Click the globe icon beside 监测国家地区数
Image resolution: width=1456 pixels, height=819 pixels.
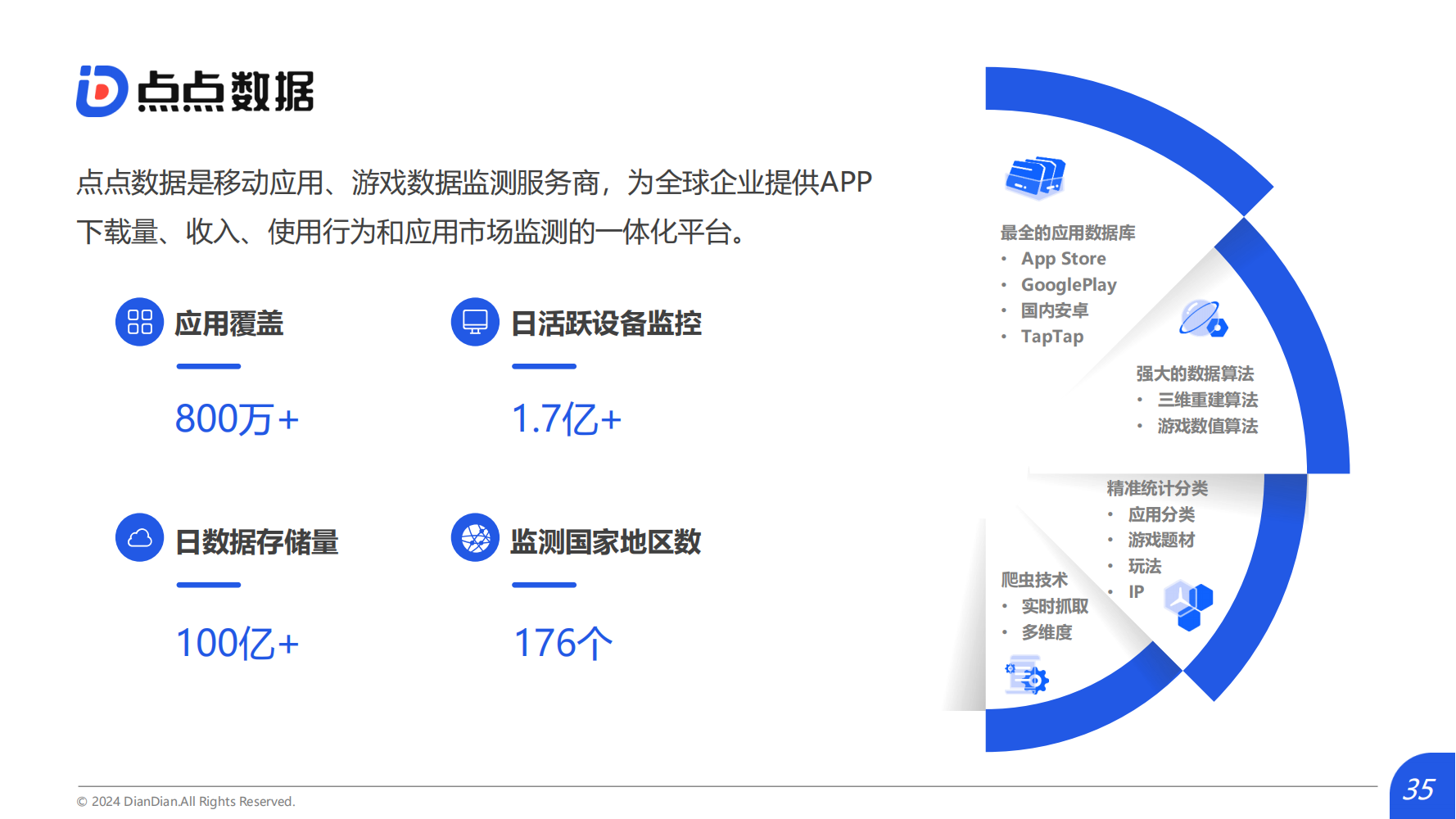(x=475, y=537)
